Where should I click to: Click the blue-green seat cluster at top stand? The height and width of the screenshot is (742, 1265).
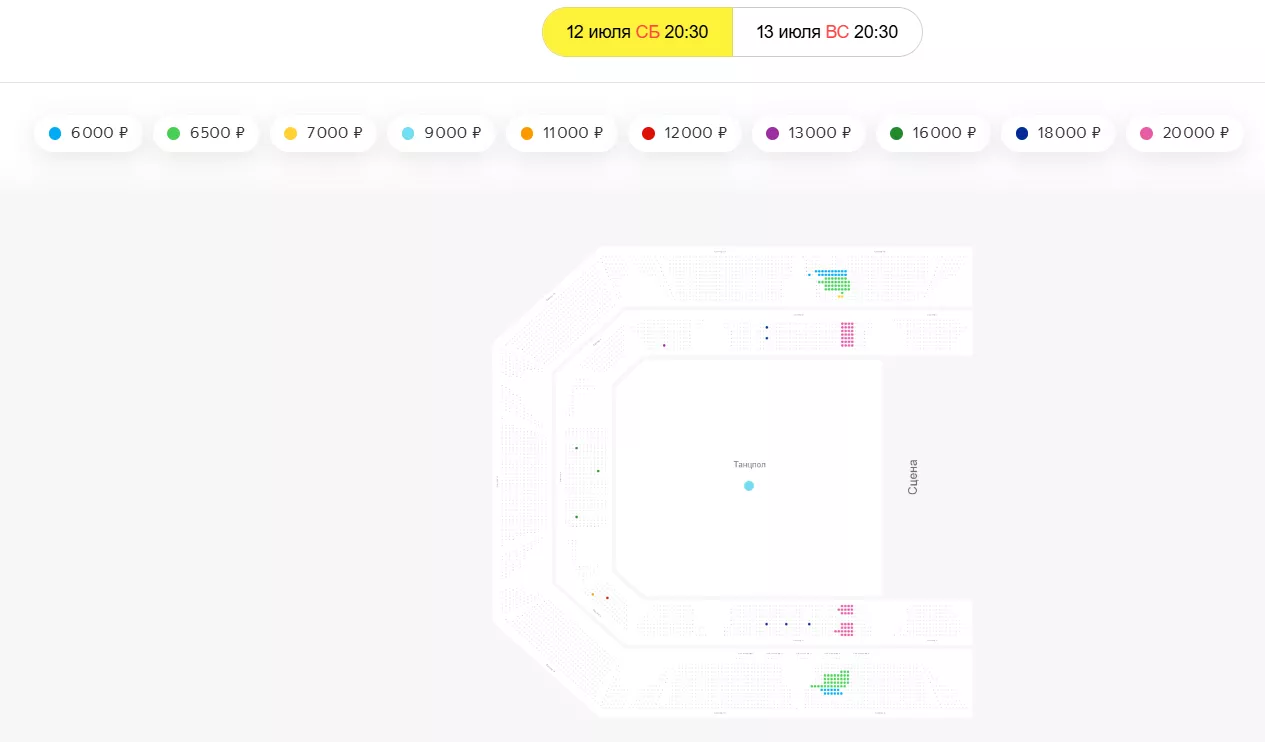833,281
